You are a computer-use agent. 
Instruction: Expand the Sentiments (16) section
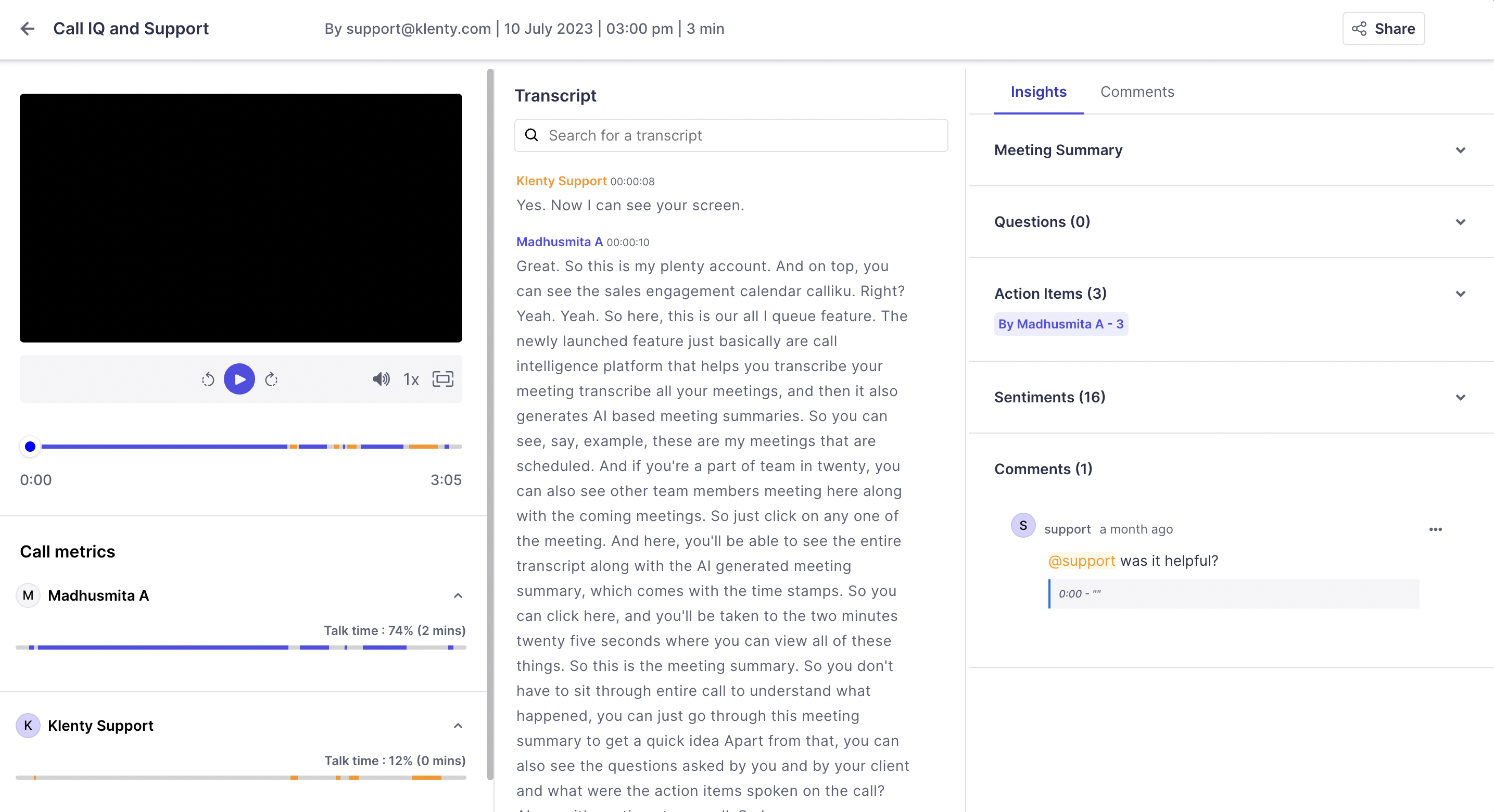click(1460, 397)
